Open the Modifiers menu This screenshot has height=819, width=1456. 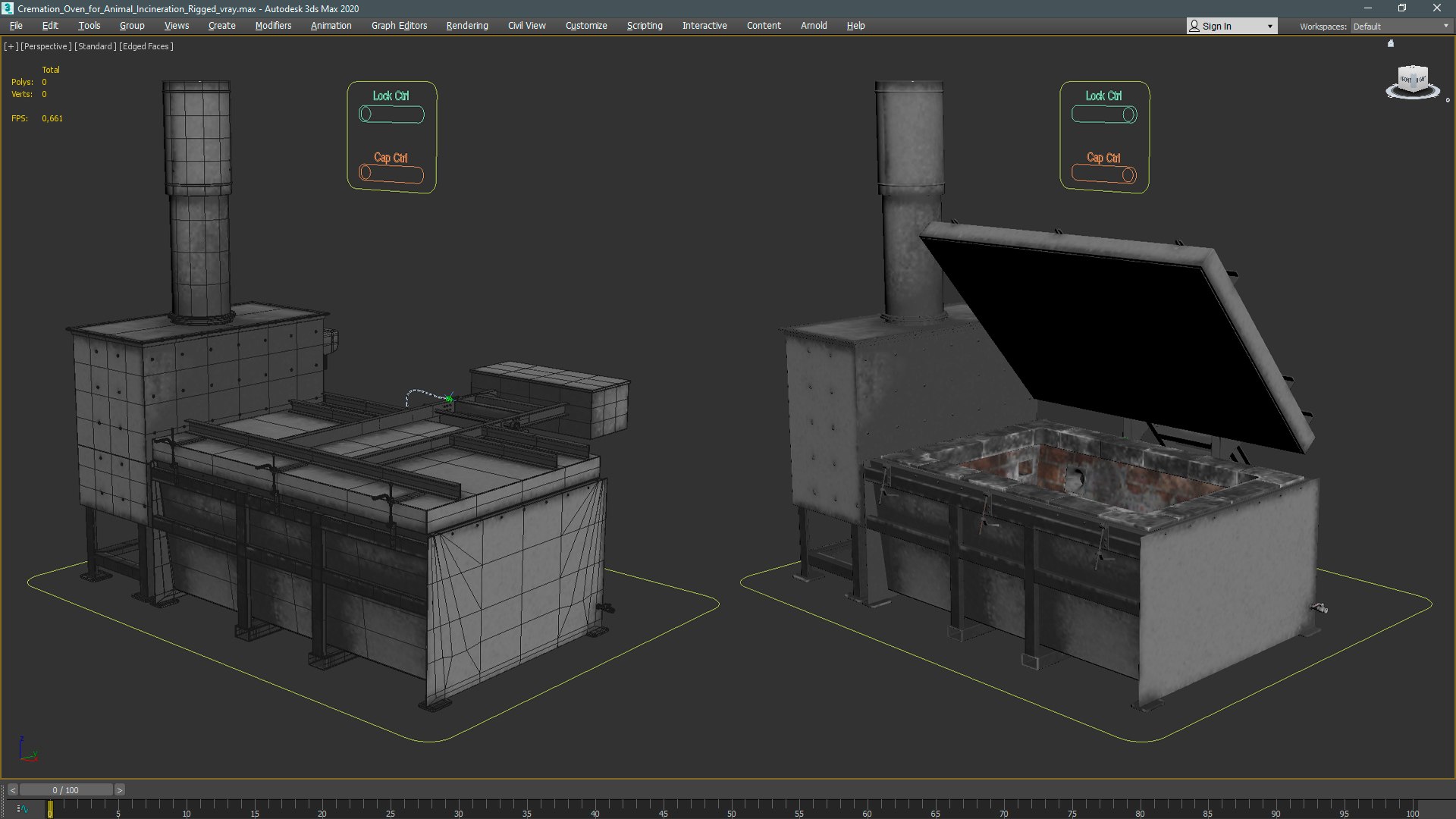tap(273, 25)
